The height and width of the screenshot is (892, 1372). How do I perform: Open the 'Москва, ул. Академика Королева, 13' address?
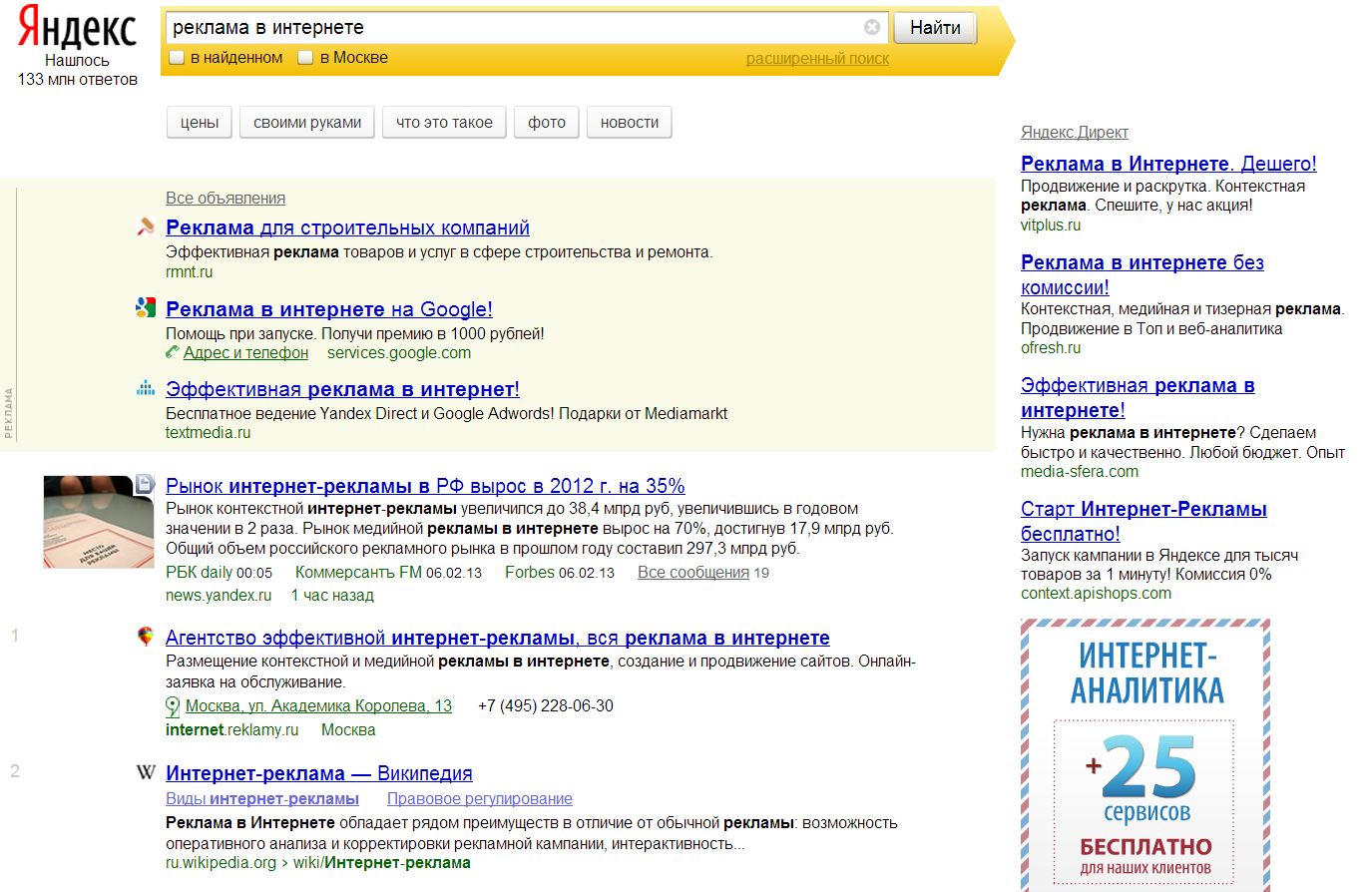point(318,706)
